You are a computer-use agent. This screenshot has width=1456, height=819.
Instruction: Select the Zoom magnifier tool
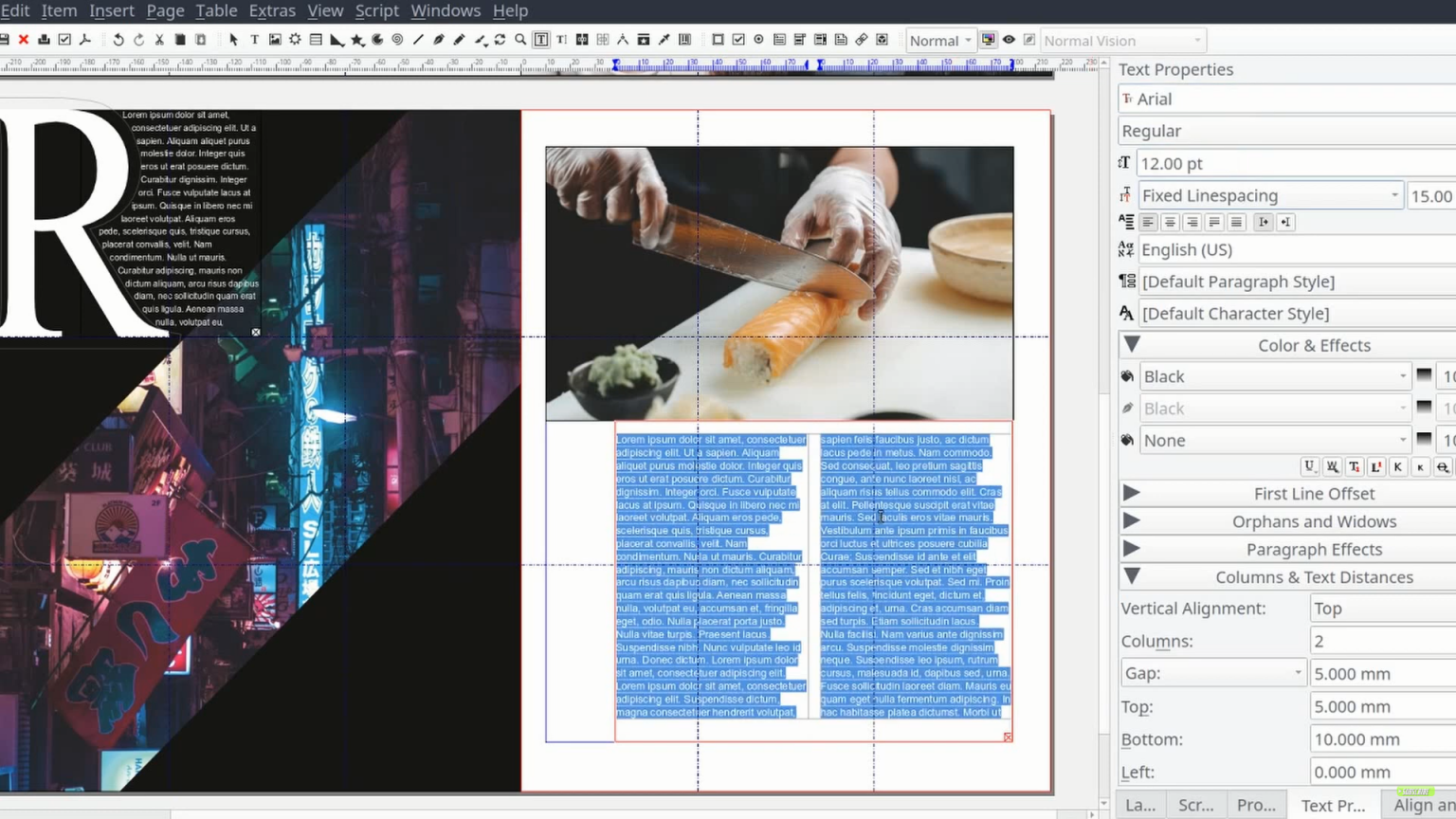[519, 40]
